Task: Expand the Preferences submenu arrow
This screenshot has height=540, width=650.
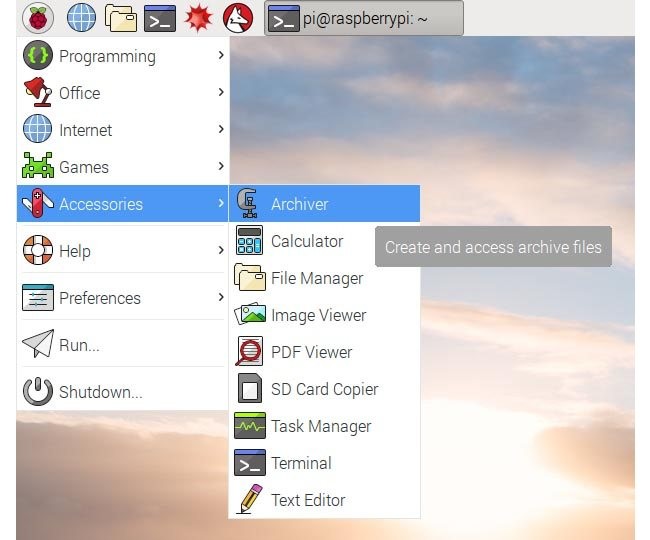Action: [x=221, y=297]
